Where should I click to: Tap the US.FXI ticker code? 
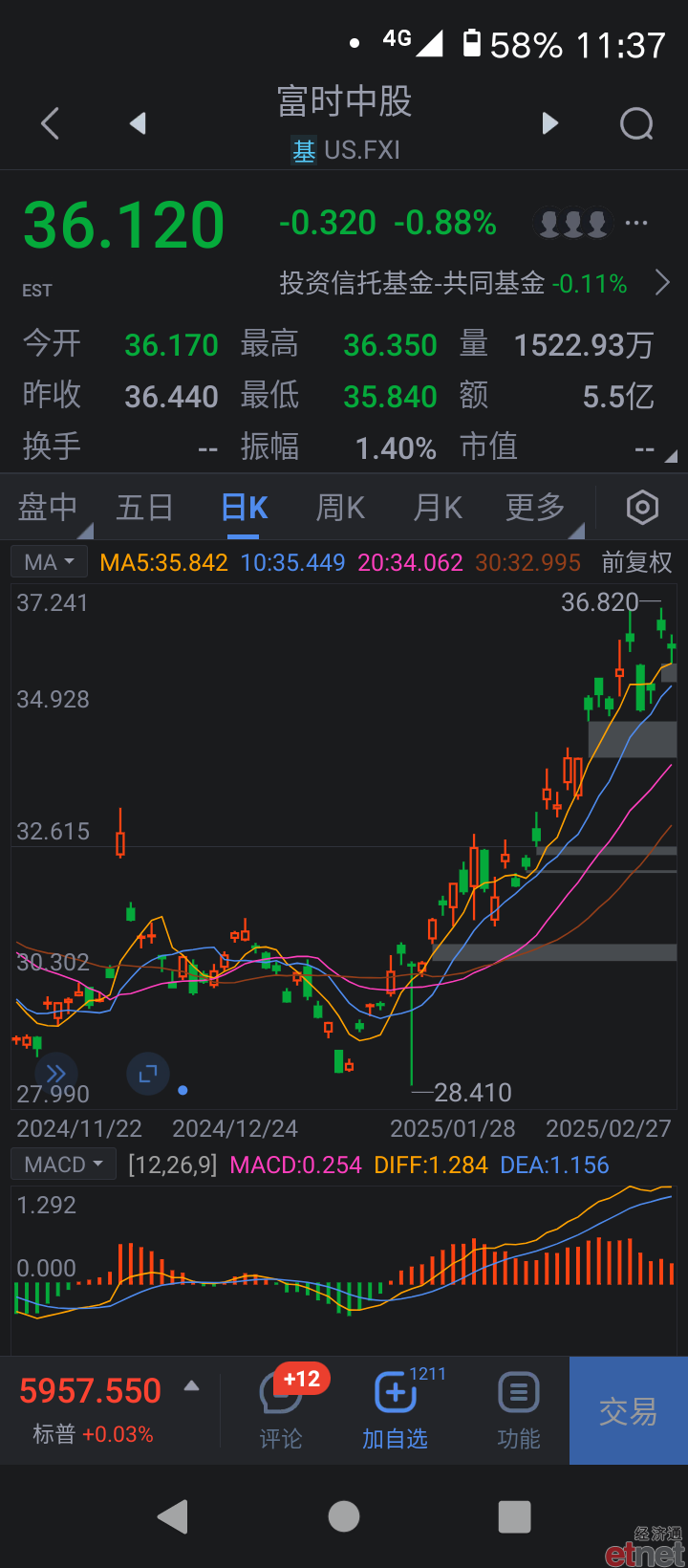point(362,150)
